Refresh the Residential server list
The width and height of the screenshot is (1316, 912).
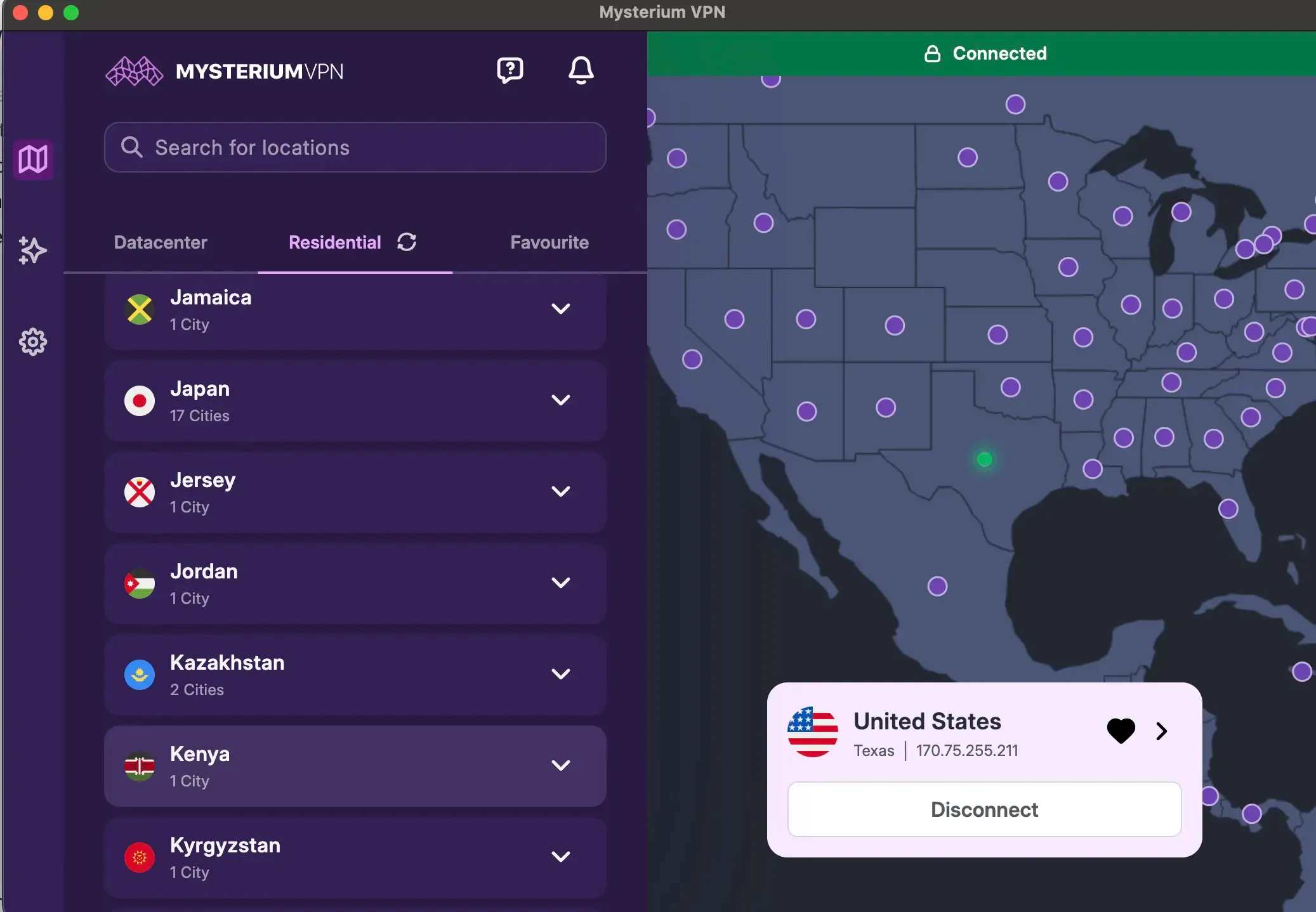pyautogui.click(x=407, y=242)
